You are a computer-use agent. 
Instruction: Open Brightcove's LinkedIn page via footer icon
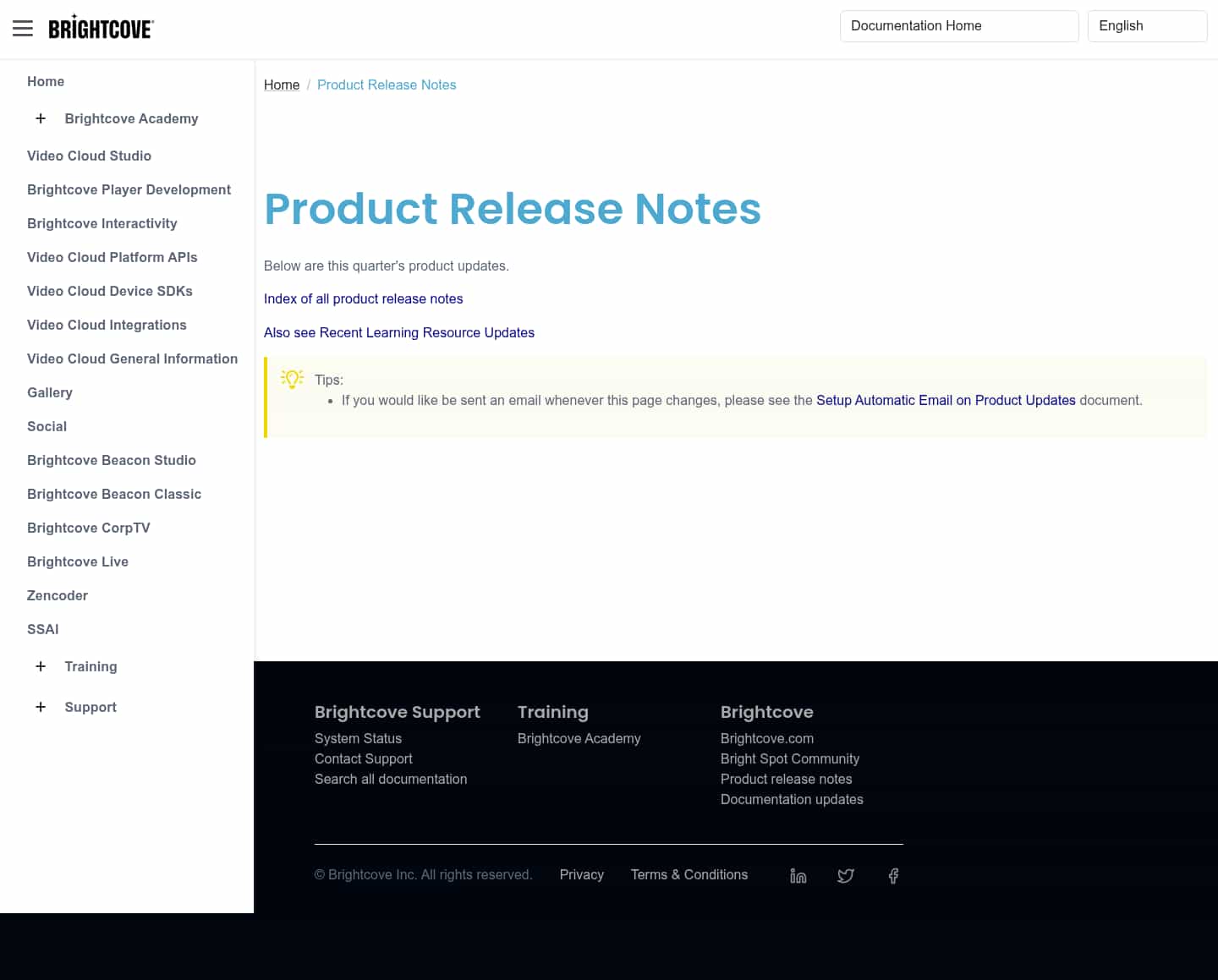click(798, 876)
